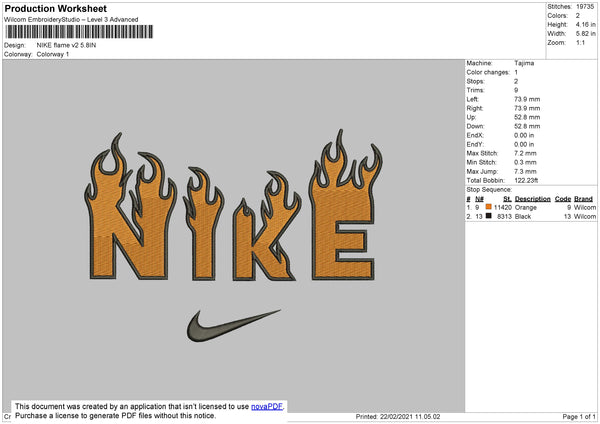Click the Orange description in row 1

click(x=526, y=207)
